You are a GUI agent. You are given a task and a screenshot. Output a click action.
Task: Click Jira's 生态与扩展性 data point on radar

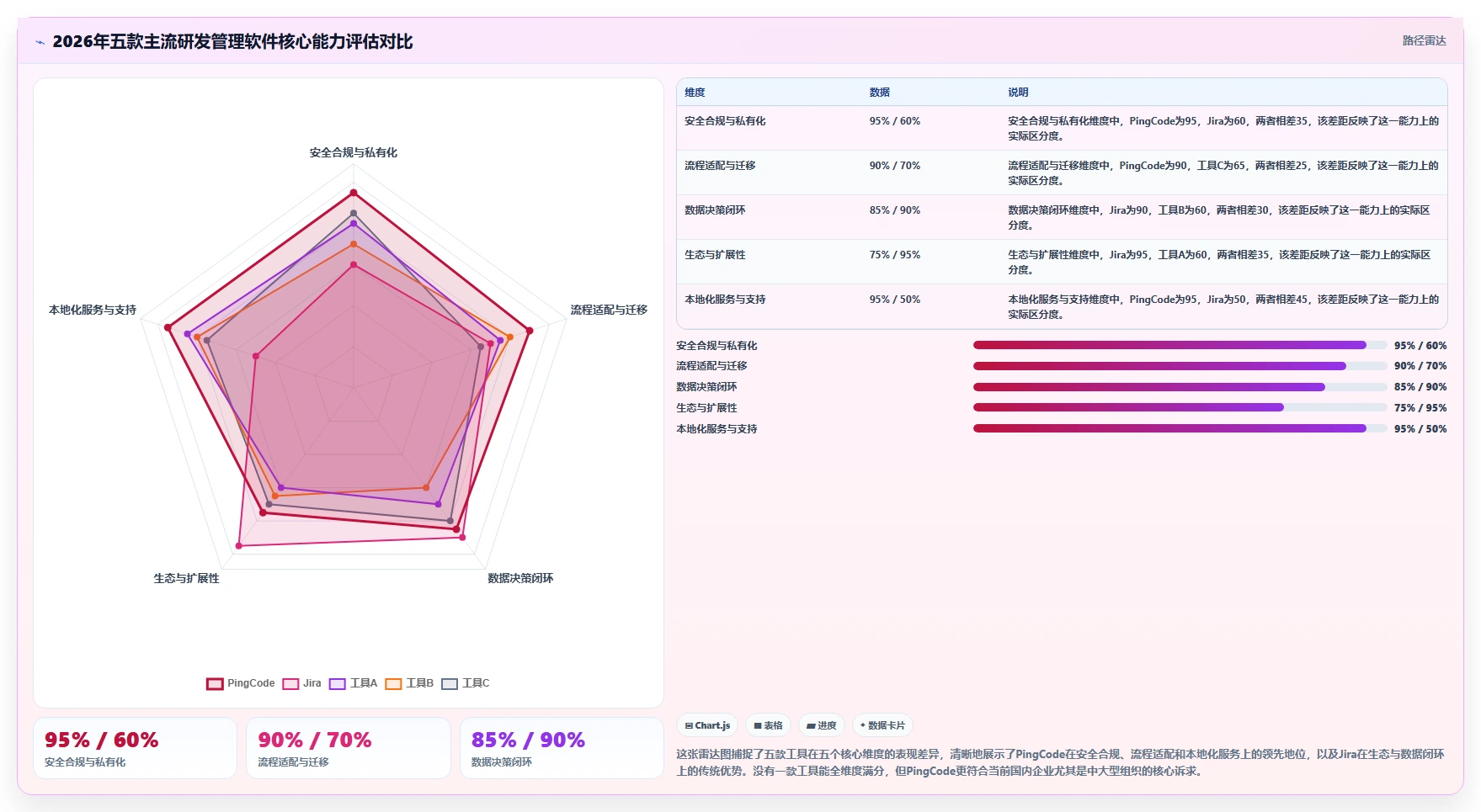(x=239, y=546)
